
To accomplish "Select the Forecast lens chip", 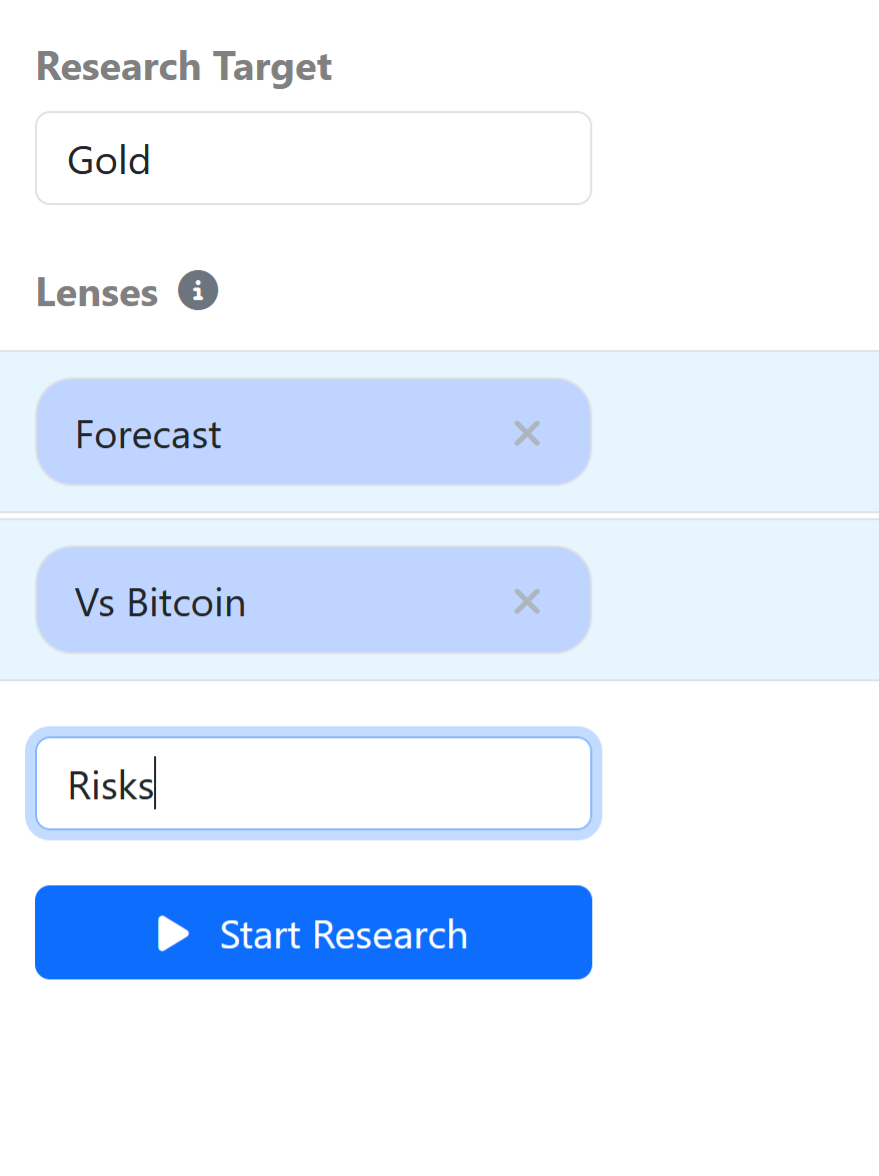I will (314, 432).
